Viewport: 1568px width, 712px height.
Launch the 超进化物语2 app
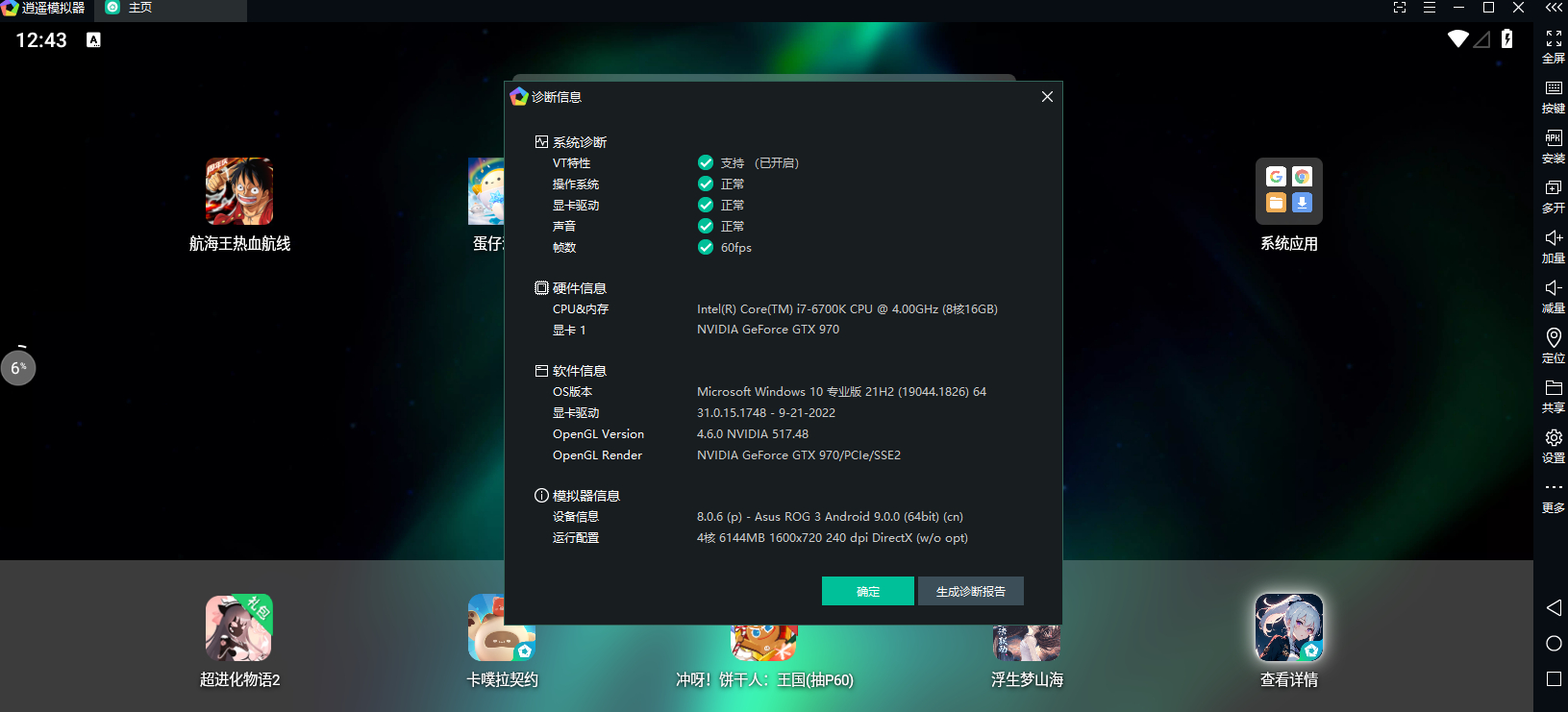239,627
